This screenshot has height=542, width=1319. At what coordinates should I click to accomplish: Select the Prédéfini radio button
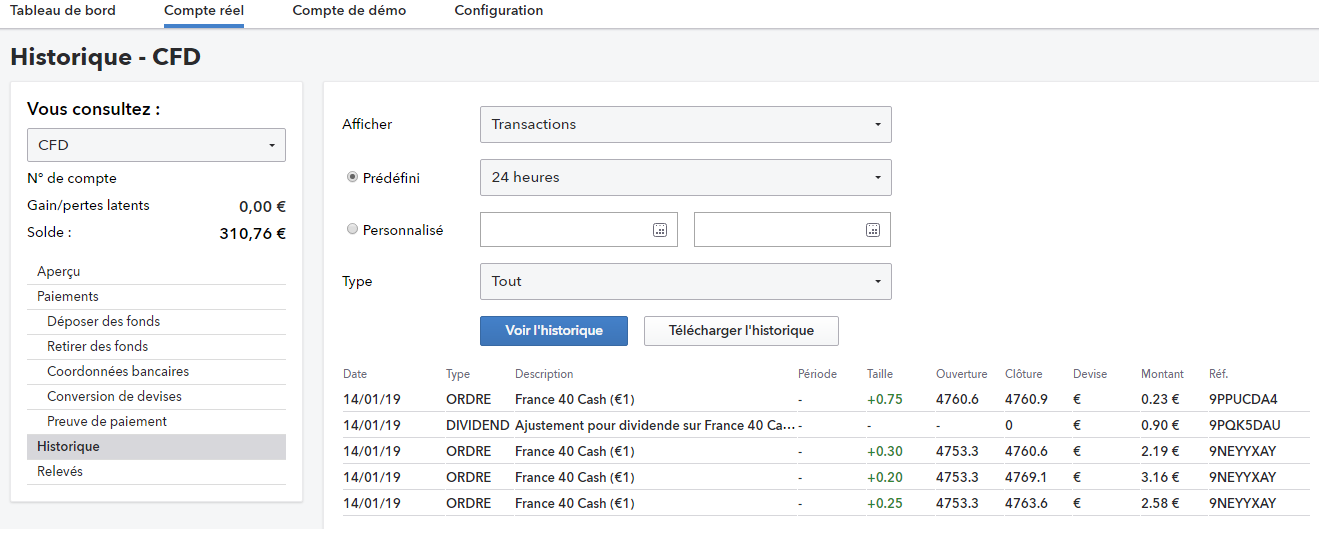352,177
